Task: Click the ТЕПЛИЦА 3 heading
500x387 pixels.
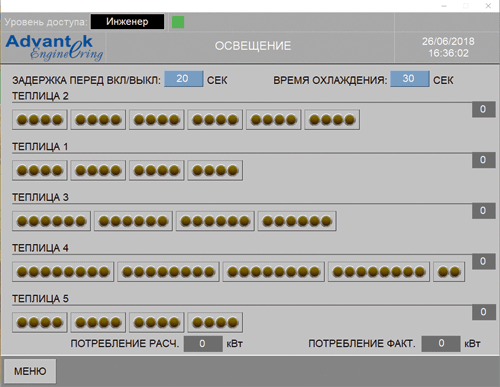Action: tap(40, 197)
